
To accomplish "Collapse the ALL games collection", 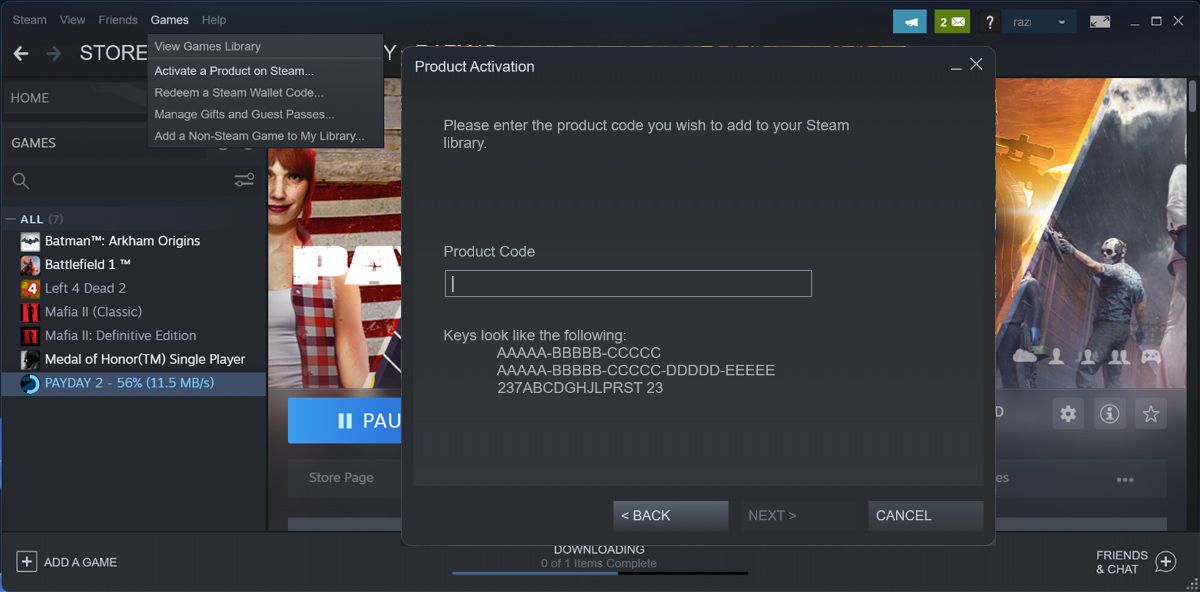I will pos(10,219).
